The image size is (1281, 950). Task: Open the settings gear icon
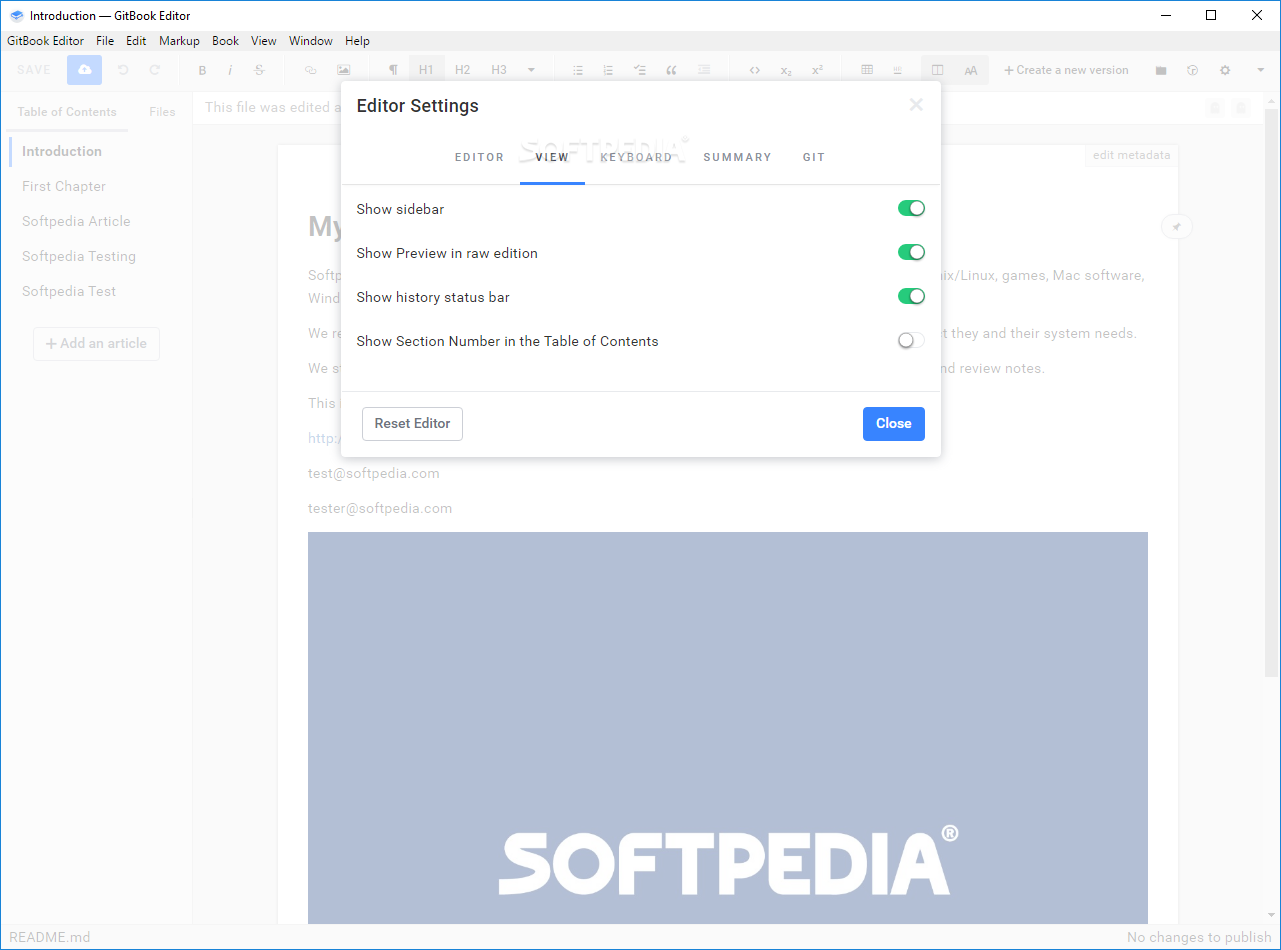coord(1225,70)
